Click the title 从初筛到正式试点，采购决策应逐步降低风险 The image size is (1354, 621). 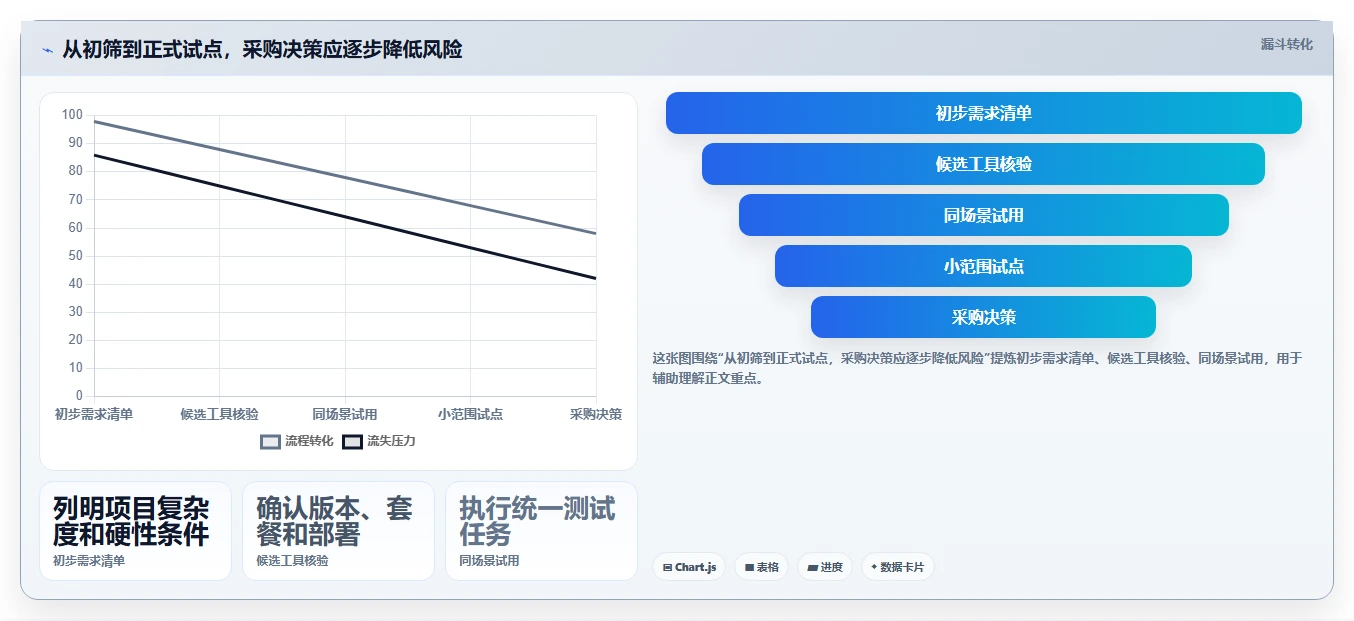[262, 49]
